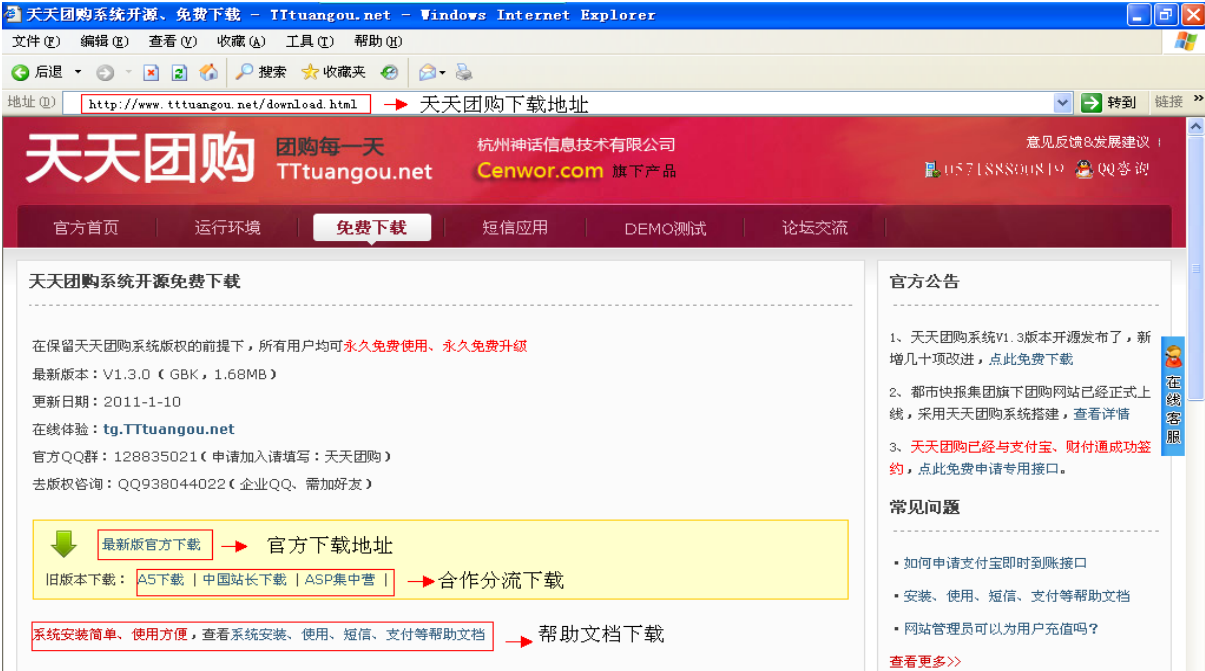Click the IE page icon in title bar
This screenshot has width=1205, height=671.
[12, 14]
